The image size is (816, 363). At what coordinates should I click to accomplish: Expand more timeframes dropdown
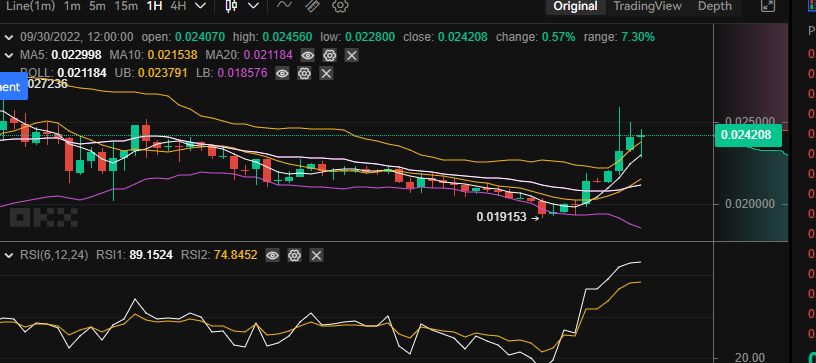click(200, 6)
